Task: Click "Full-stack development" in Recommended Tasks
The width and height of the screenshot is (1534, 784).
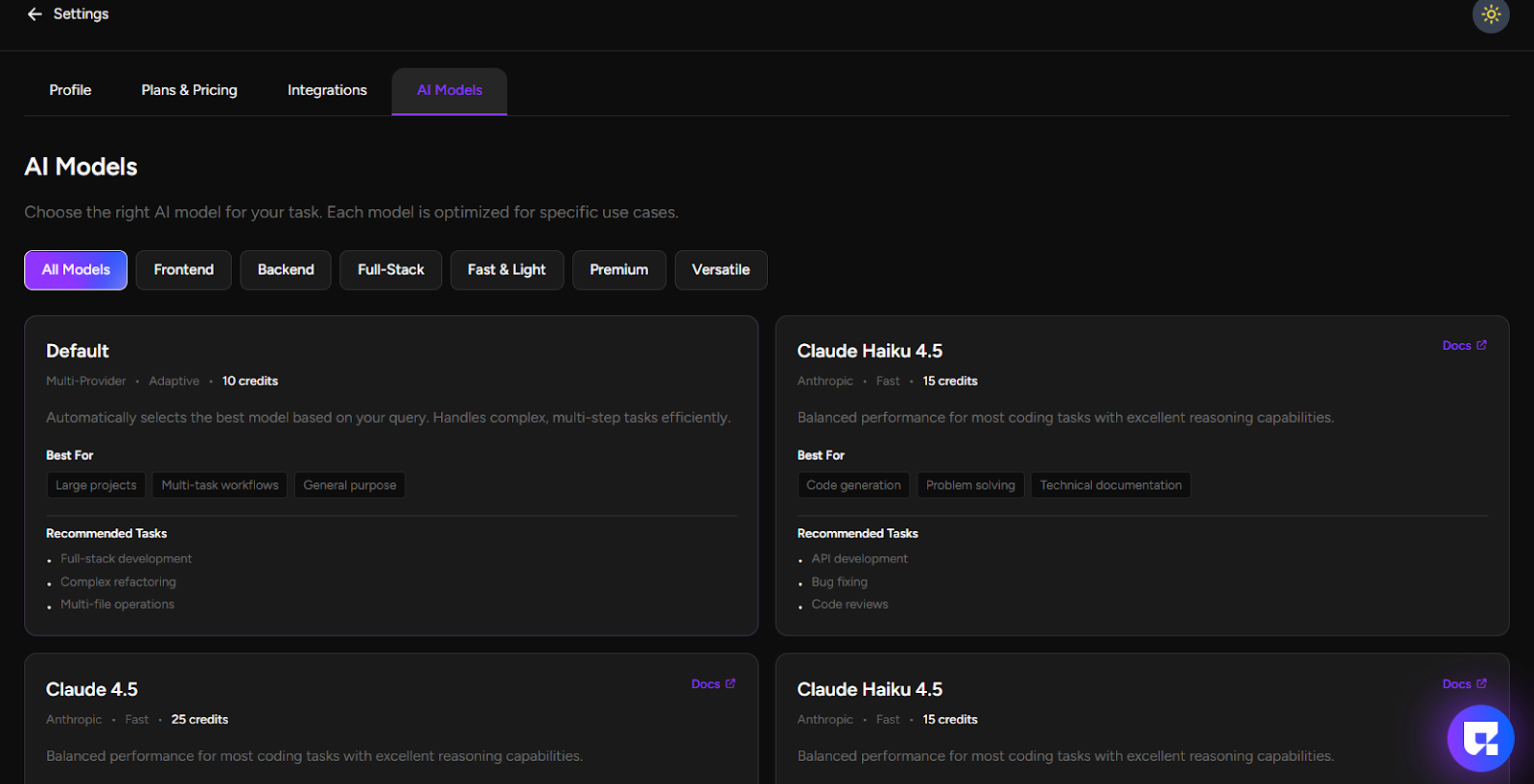Action: pyautogui.click(x=126, y=559)
